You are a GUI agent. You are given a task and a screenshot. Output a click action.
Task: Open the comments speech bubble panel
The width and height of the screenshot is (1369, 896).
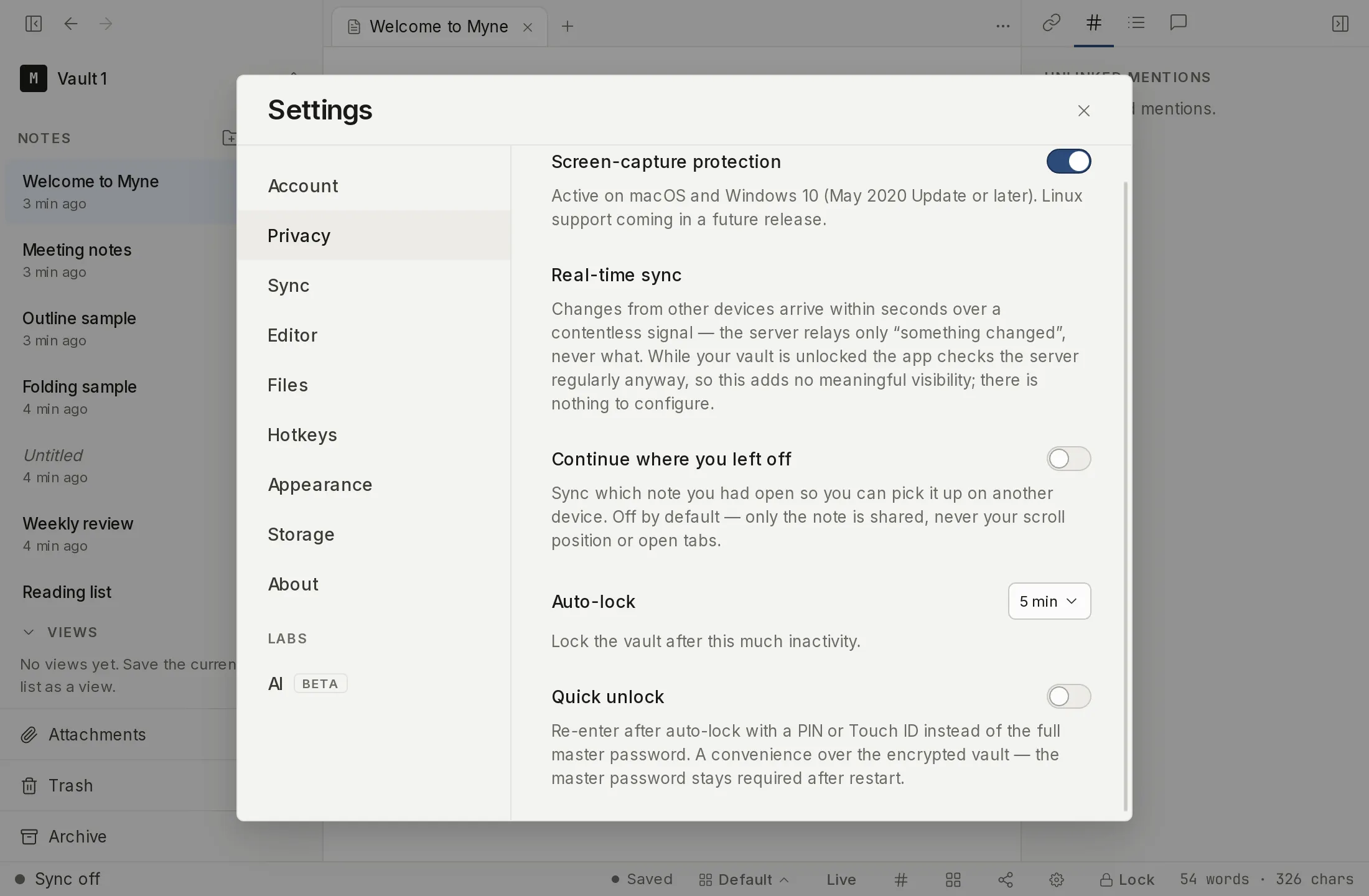coord(1179,23)
